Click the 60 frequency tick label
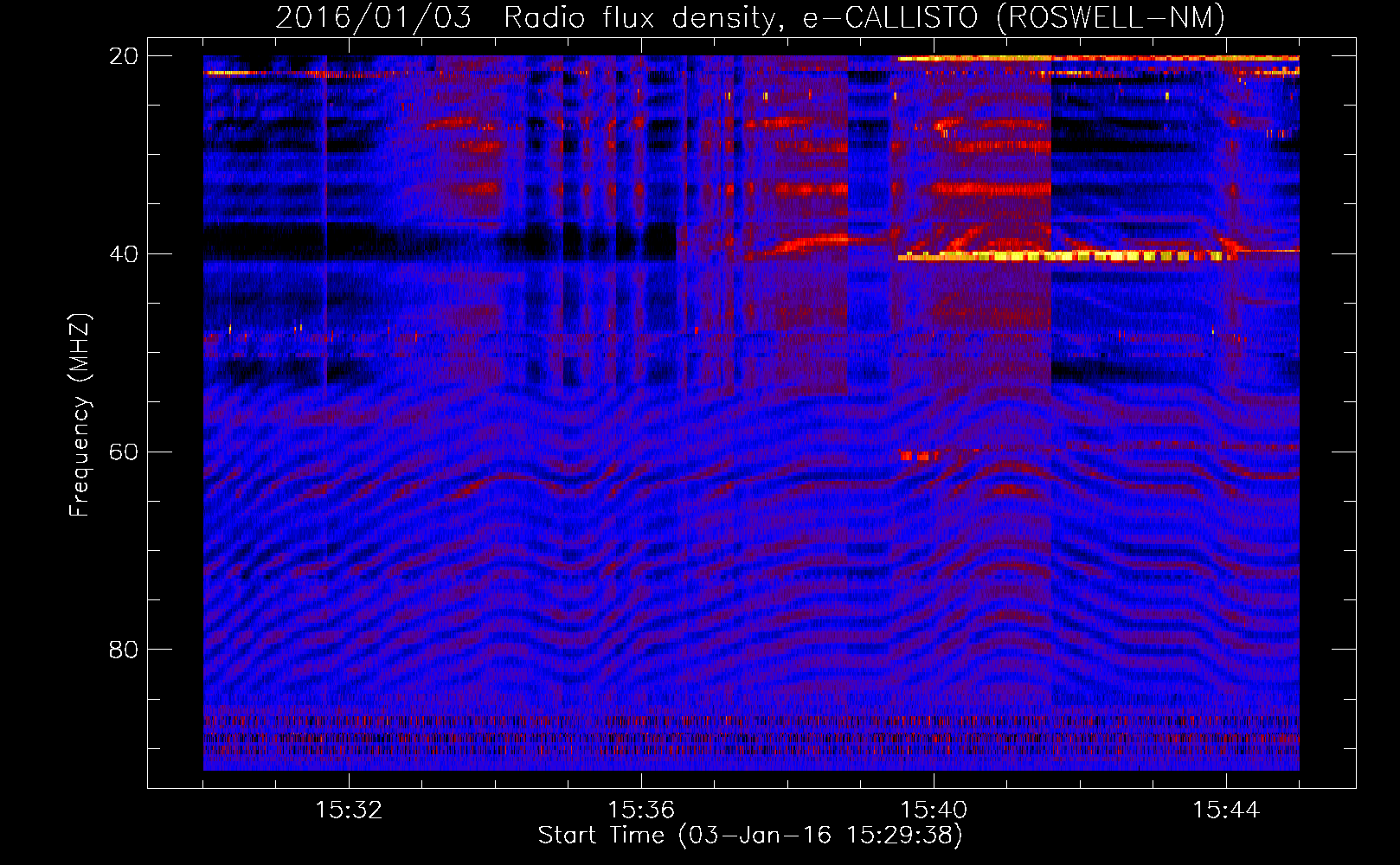Screen dimensions: 1400x865 123,452
